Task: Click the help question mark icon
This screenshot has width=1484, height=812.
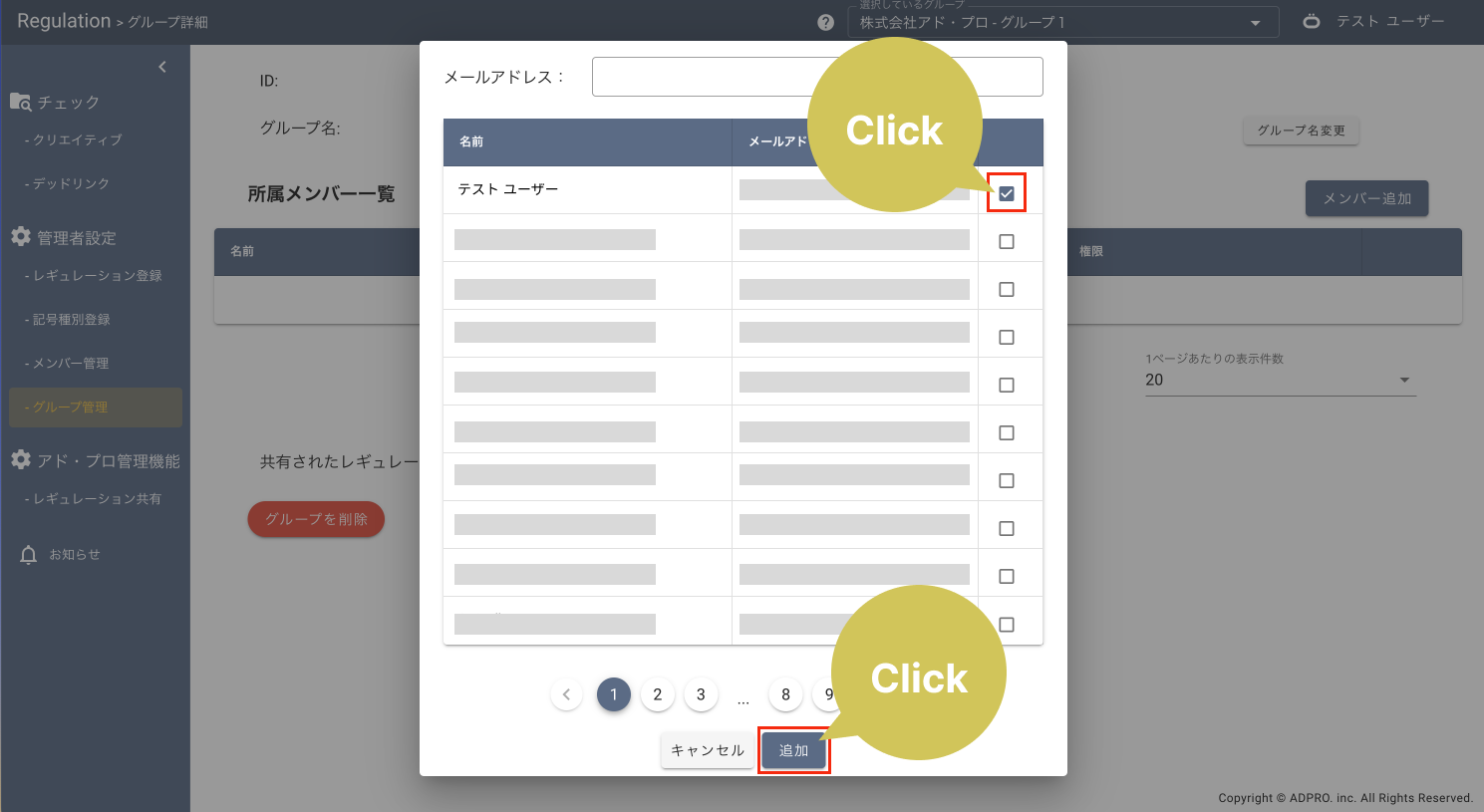Action: click(825, 22)
